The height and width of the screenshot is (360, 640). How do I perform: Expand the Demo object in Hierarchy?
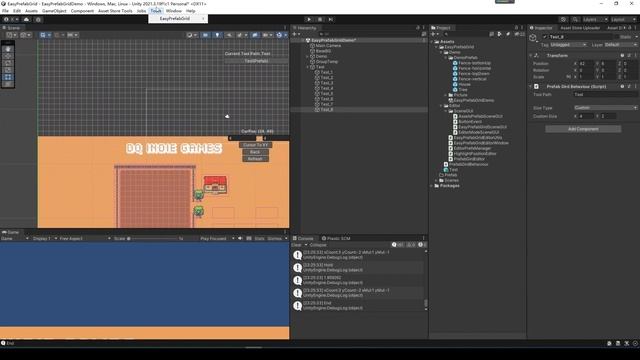pyautogui.click(x=308, y=56)
